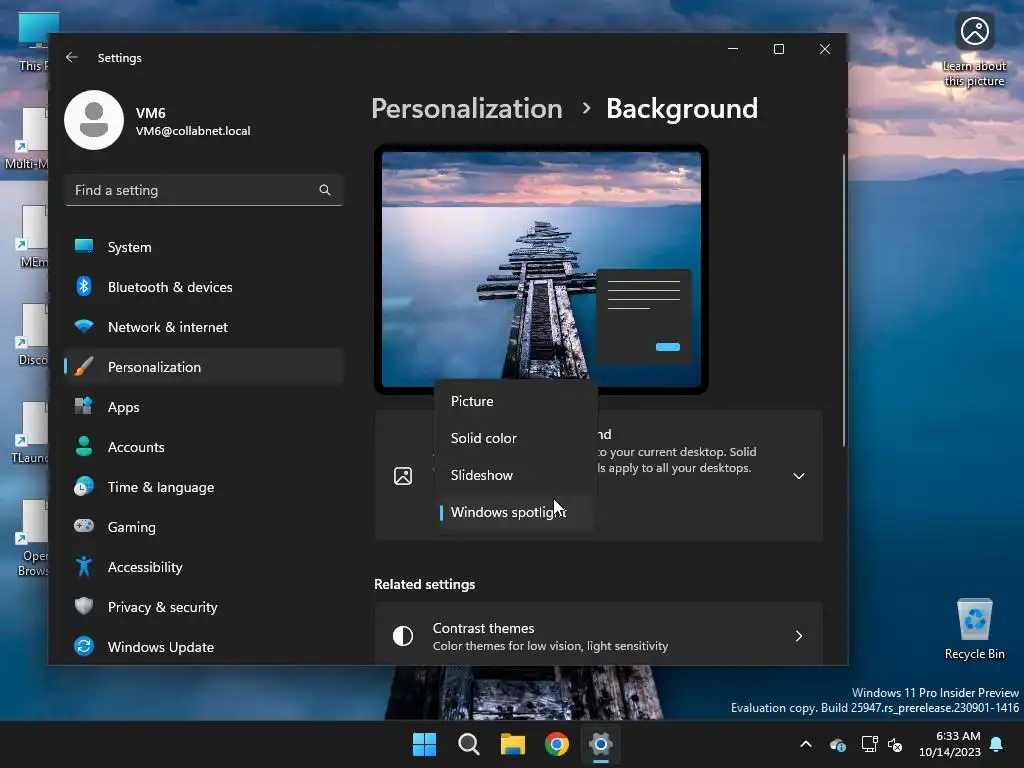Click the Privacy & security shield icon
The image size is (1024, 768).
(x=84, y=606)
